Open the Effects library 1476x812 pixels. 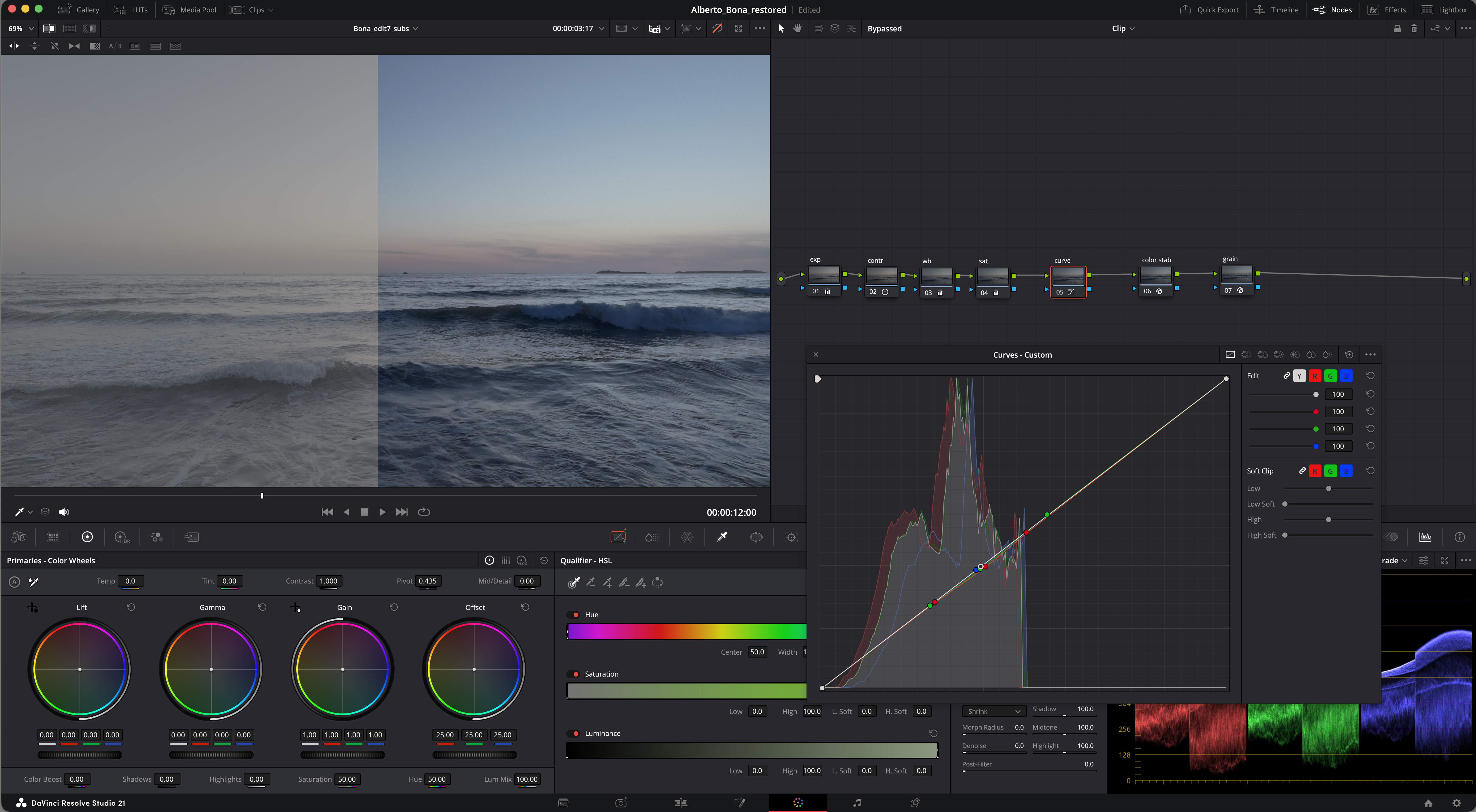tap(1387, 10)
